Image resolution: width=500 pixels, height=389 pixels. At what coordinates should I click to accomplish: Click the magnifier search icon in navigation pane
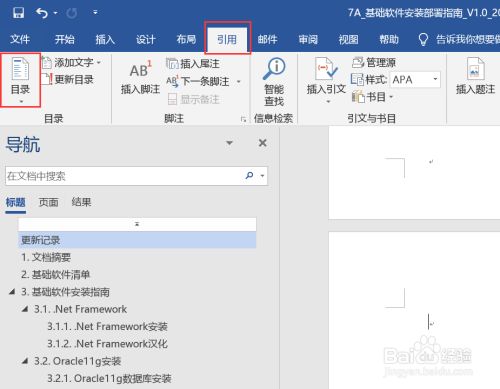(x=249, y=175)
